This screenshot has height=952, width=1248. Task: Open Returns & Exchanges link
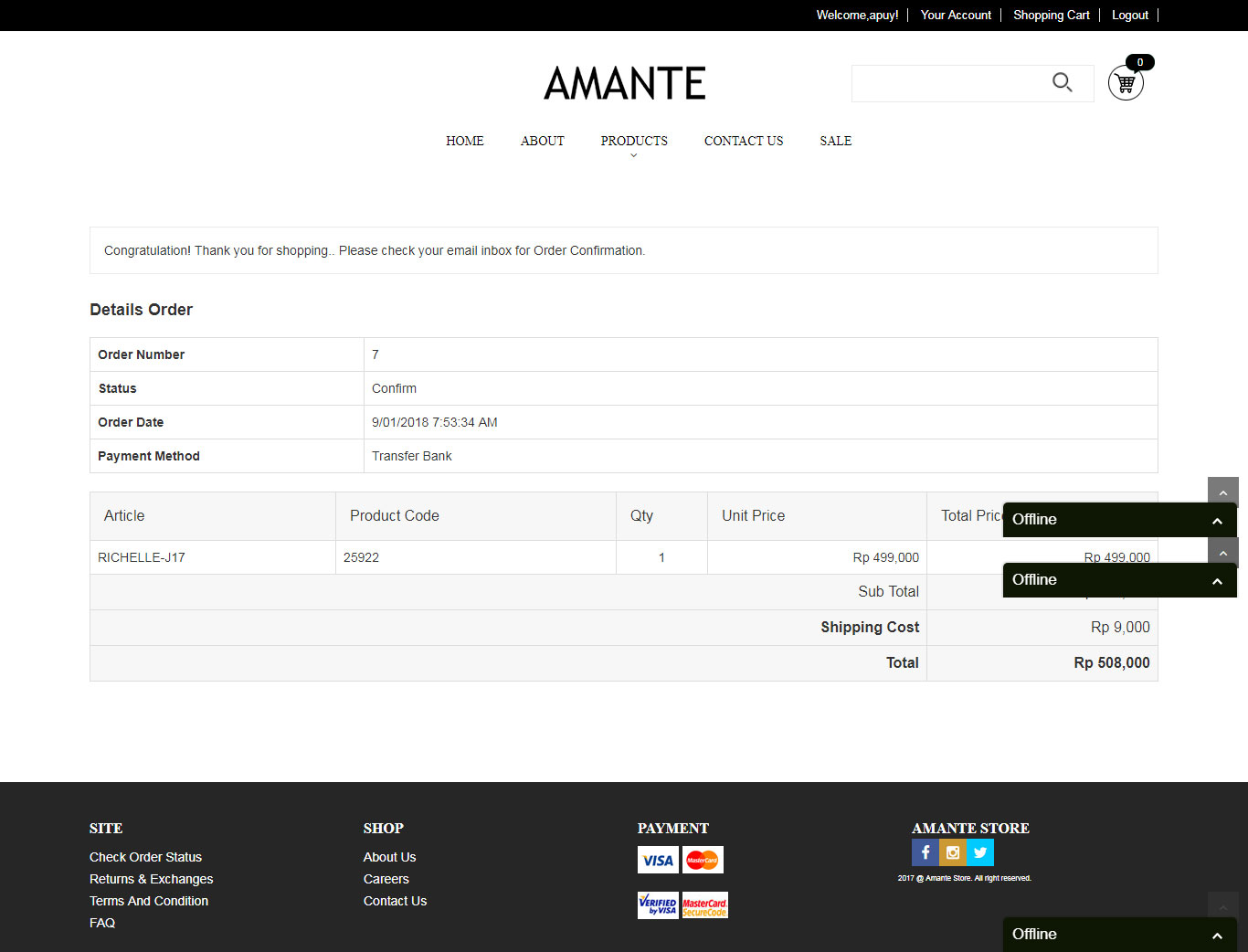click(x=151, y=879)
